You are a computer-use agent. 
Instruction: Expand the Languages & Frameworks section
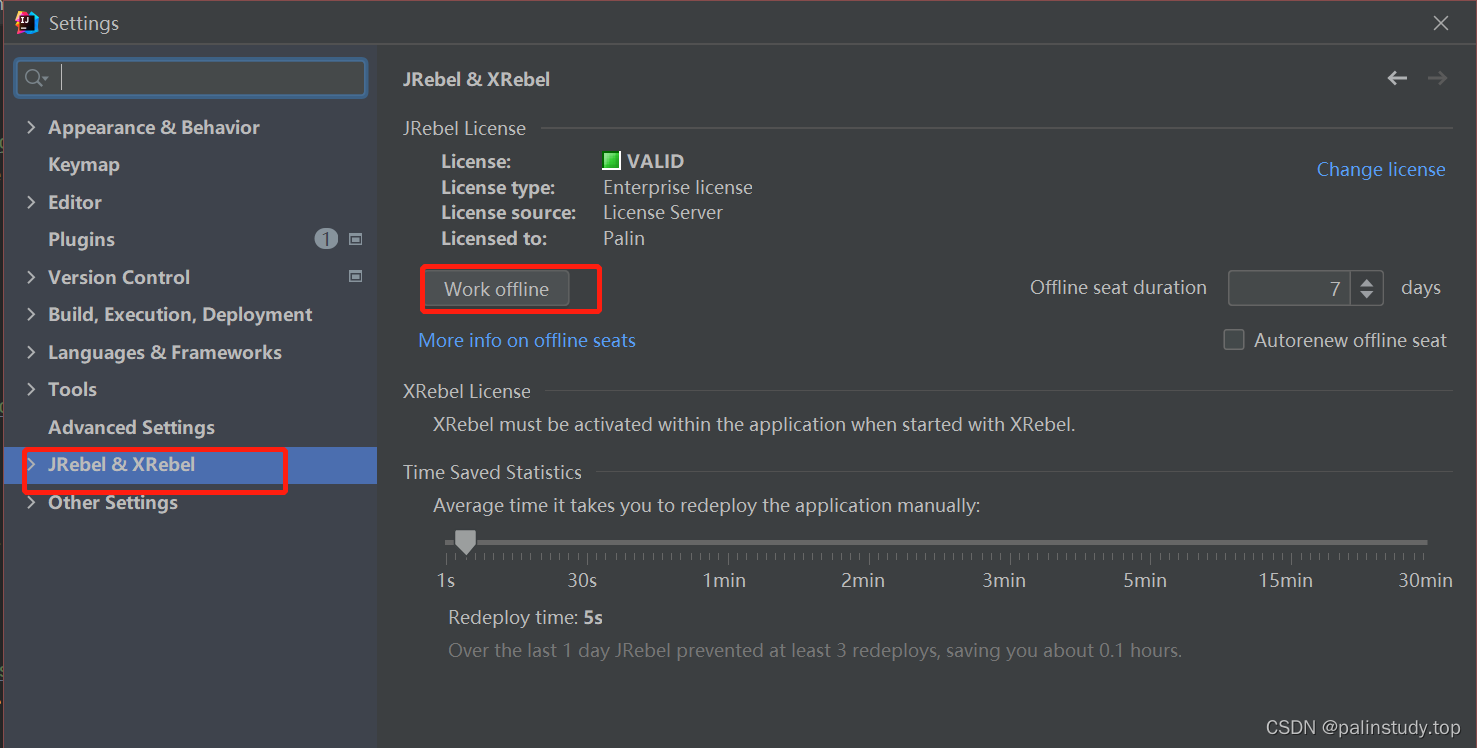[x=31, y=352]
